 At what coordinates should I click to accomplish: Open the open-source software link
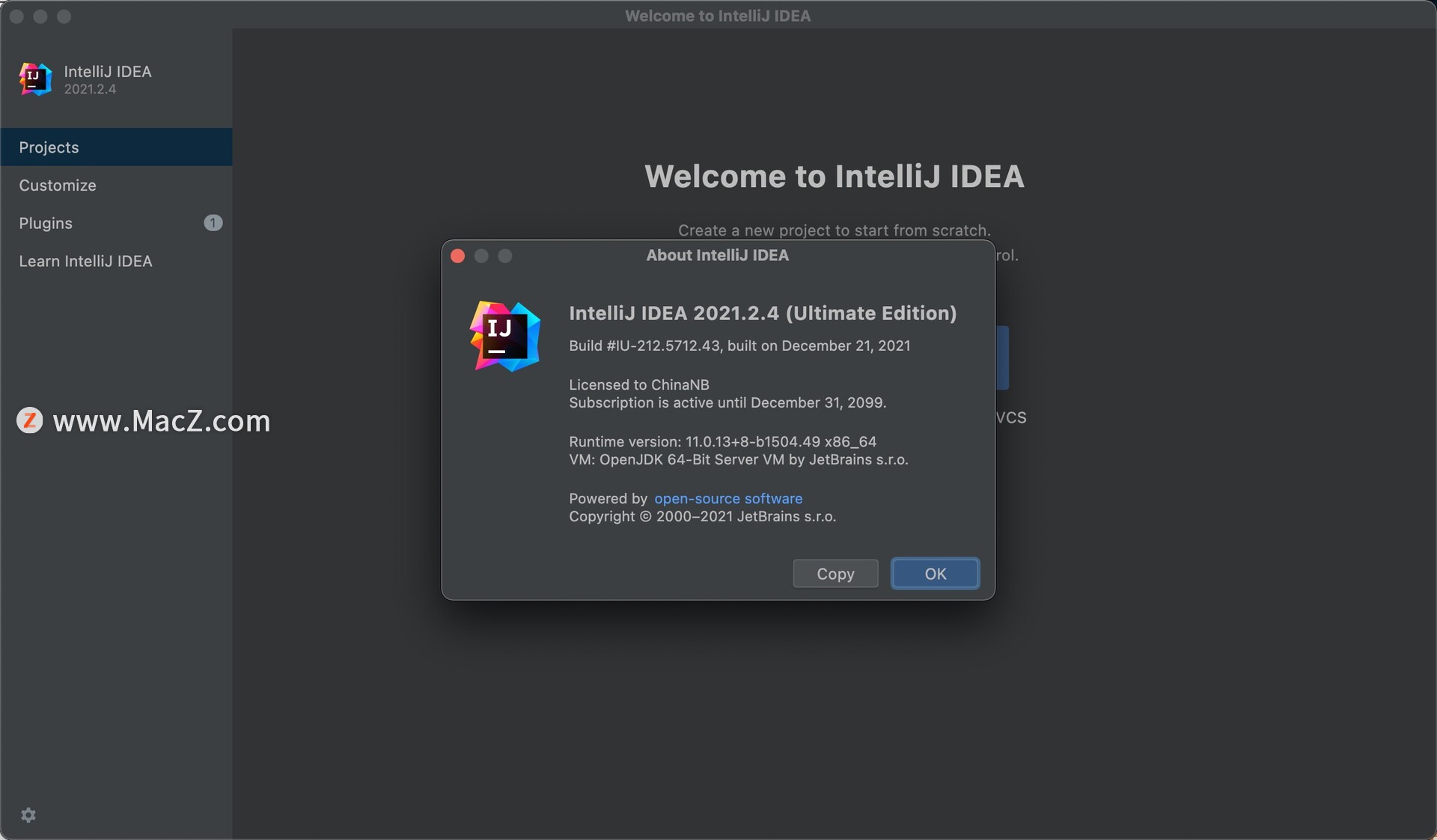click(x=728, y=498)
